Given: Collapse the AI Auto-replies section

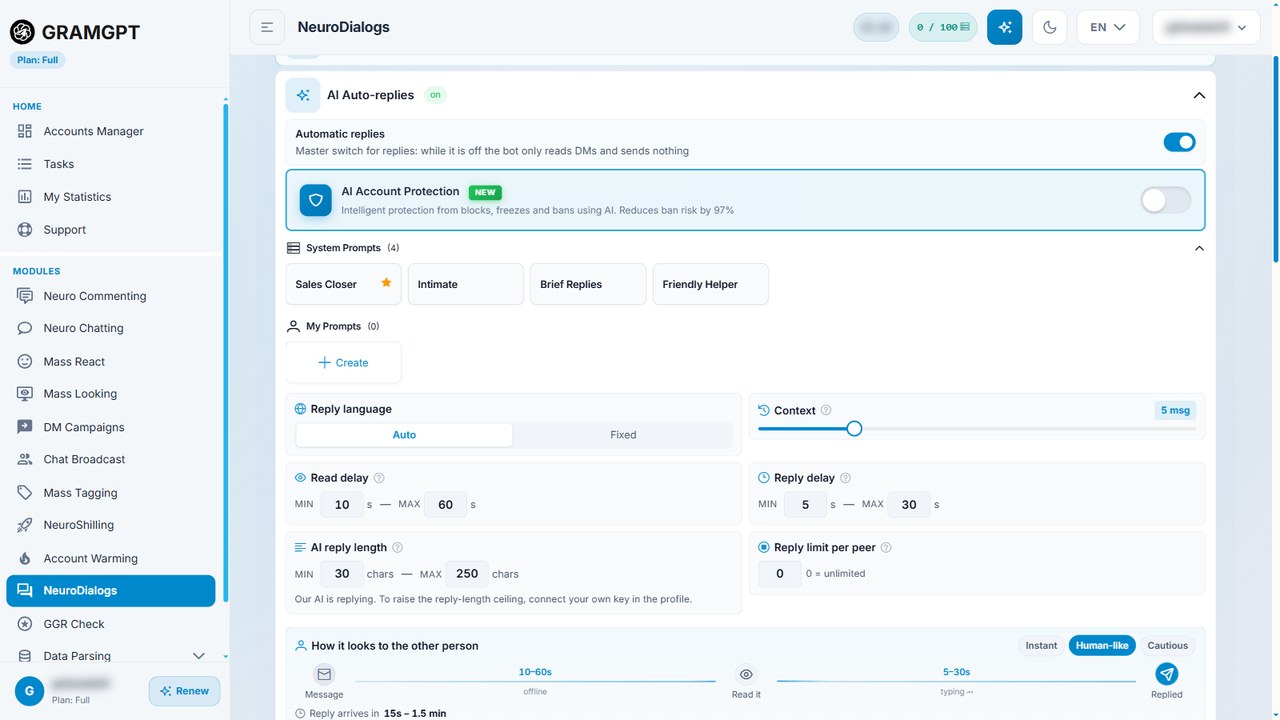Looking at the screenshot, I should pyautogui.click(x=1199, y=96).
